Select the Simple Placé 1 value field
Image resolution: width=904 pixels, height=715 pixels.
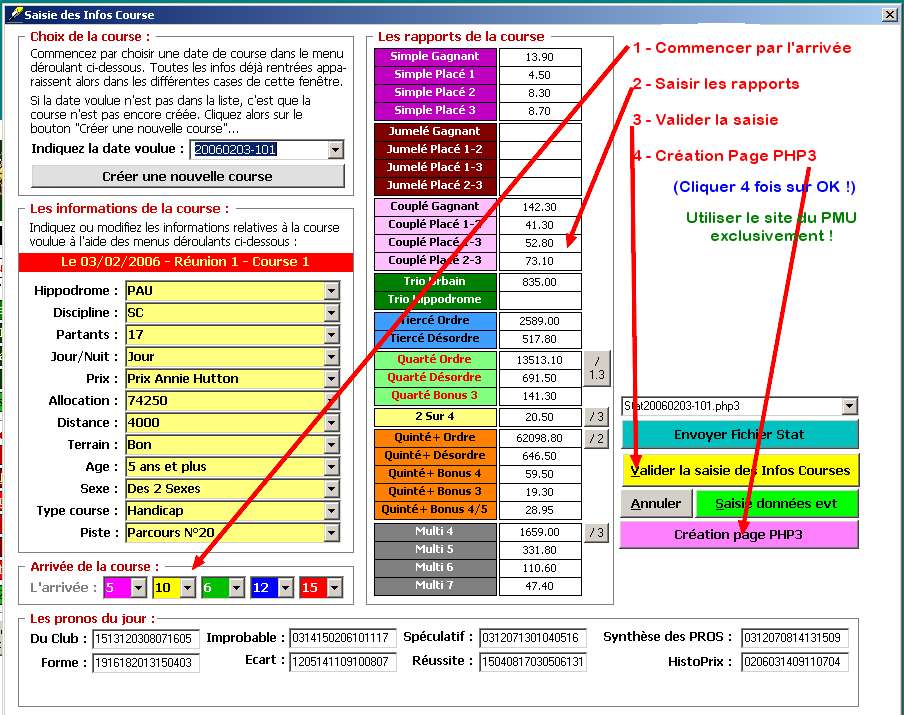click(540, 75)
